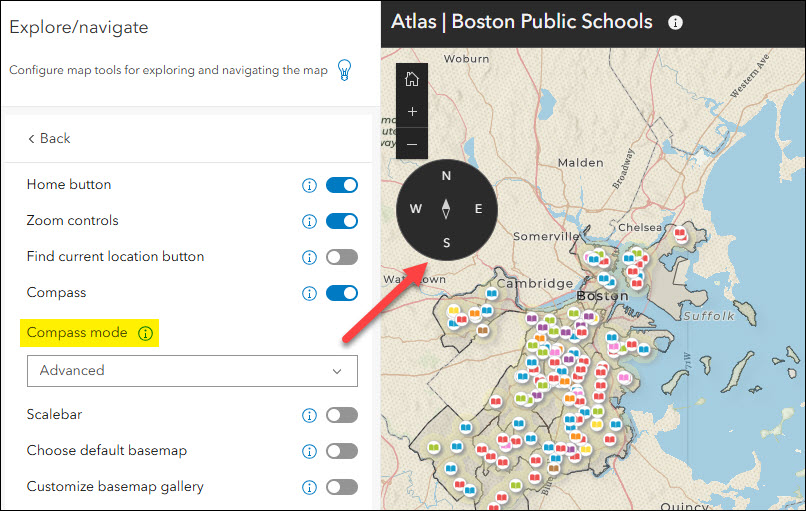
Task: Open info for Zoom controls setting
Action: coord(309,221)
